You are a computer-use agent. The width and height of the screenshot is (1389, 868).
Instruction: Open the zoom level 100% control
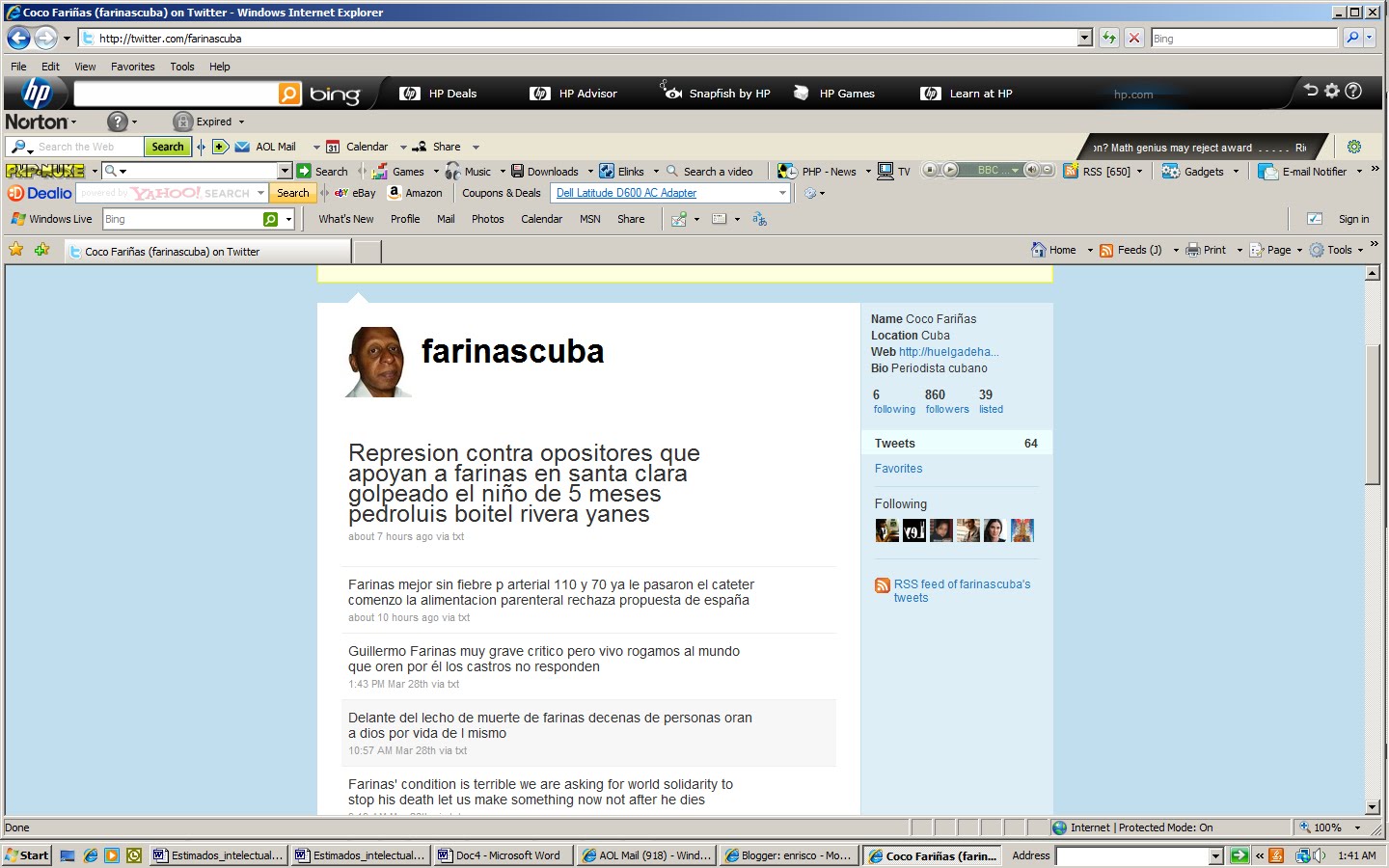[x=1329, y=827]
